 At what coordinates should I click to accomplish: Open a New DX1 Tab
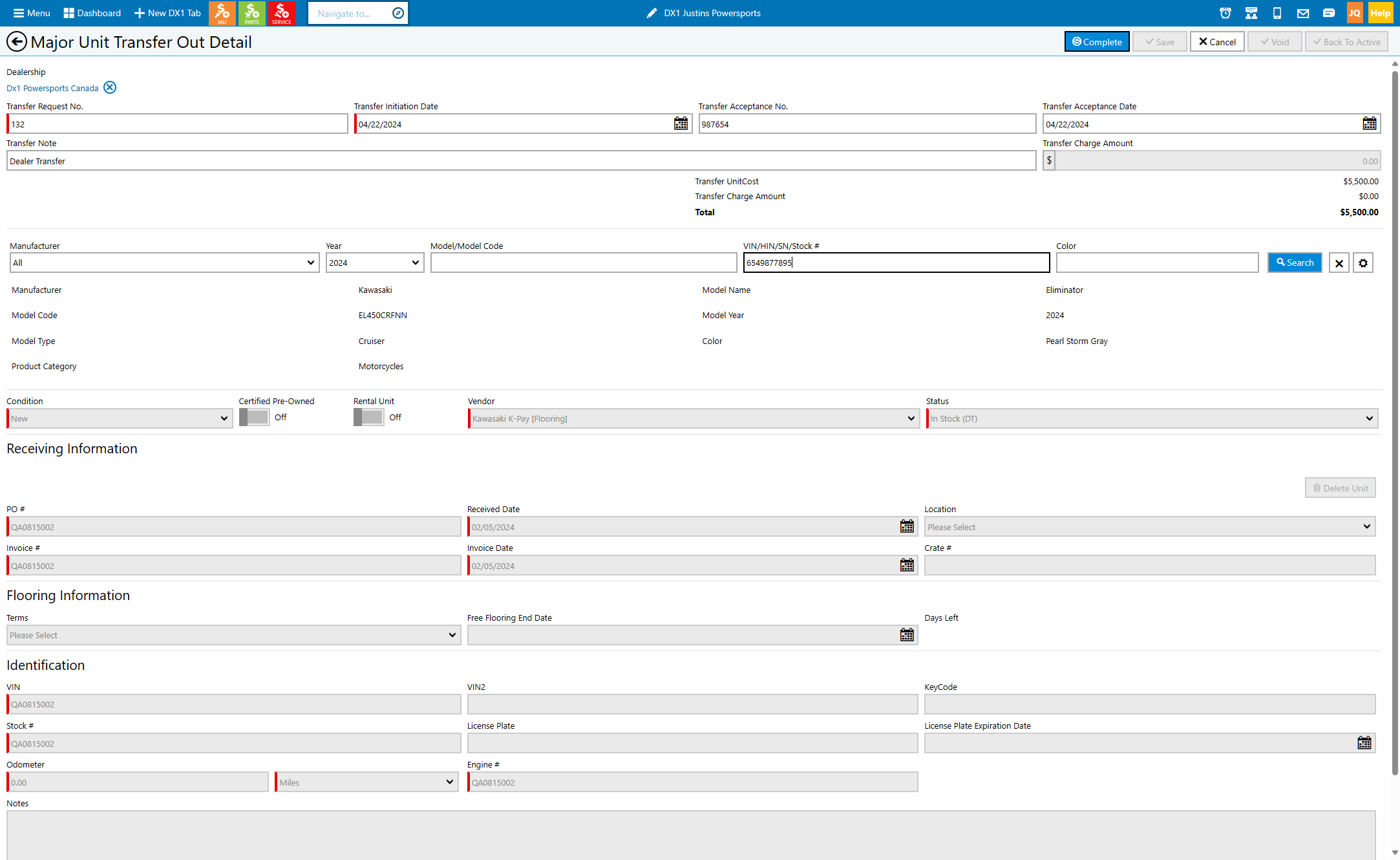167,13
